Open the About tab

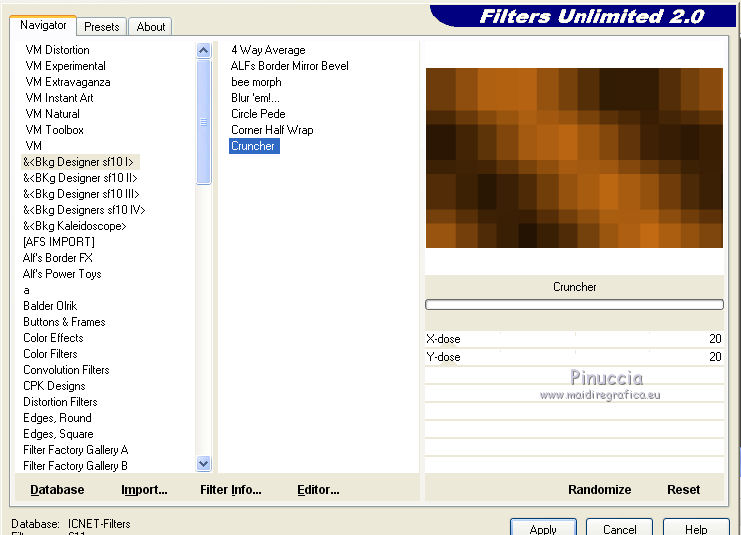[151, 27]
